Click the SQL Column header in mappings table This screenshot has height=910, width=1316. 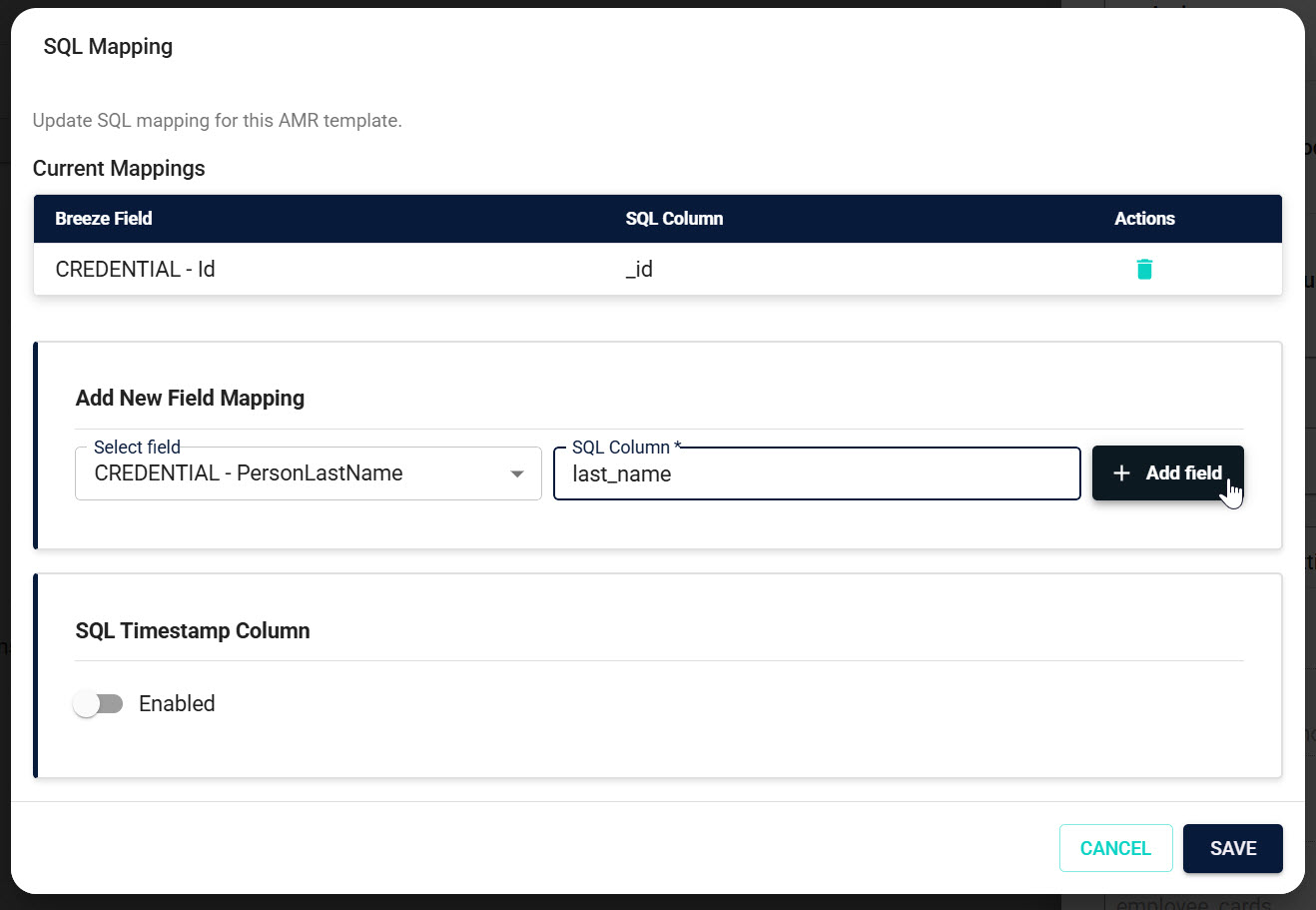pyautogui.click(x=675, y=218)
